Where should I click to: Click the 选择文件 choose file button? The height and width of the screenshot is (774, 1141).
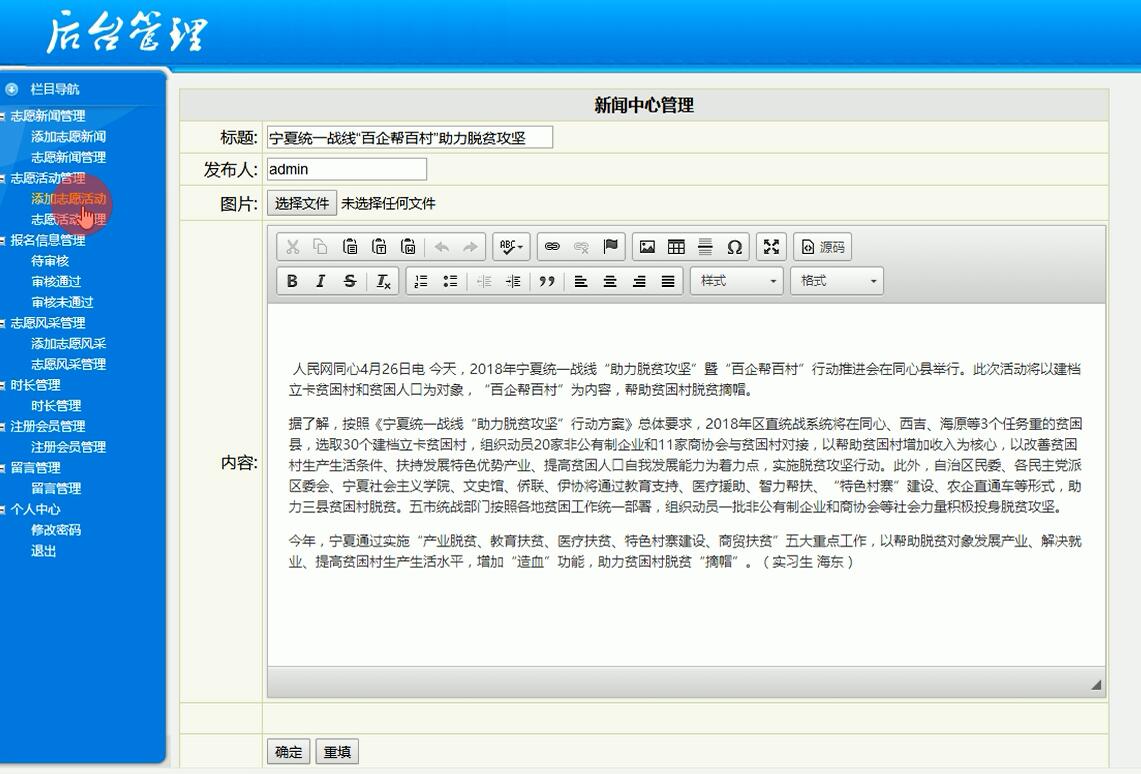[302, 203]
